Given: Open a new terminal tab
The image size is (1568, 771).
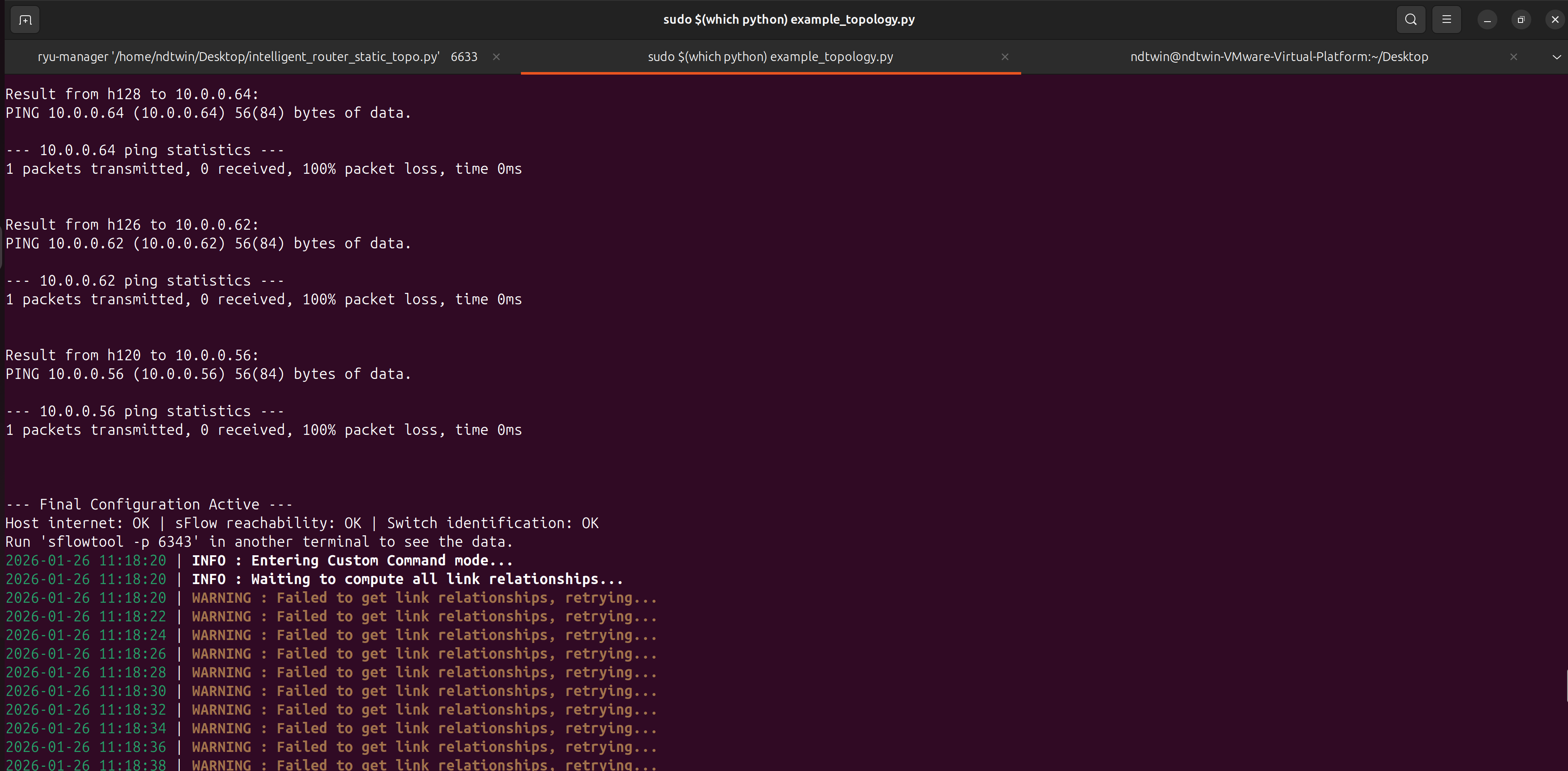Looking at the screenshot, I should [25, 20].
